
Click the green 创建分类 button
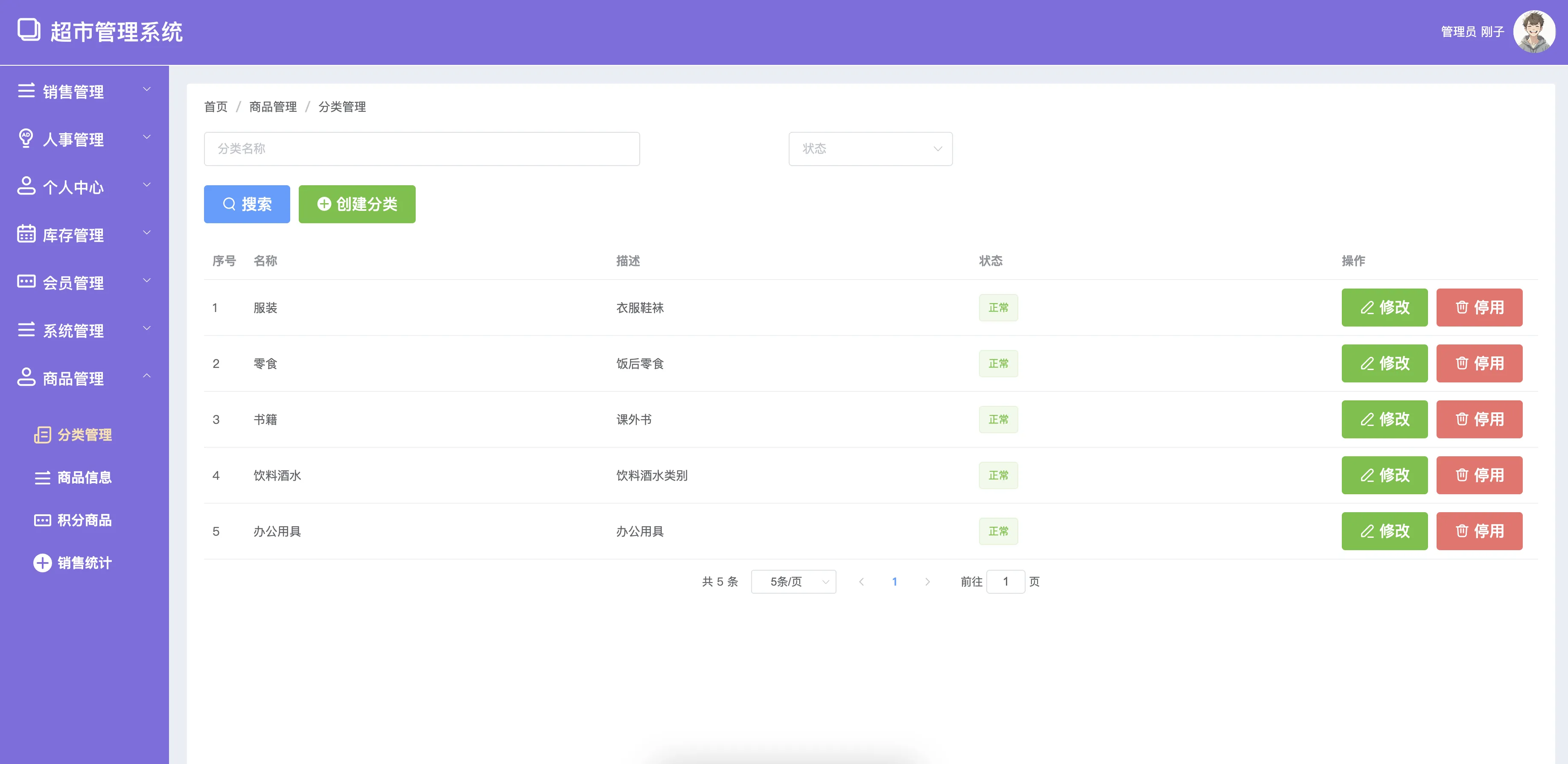pos(357,204)
